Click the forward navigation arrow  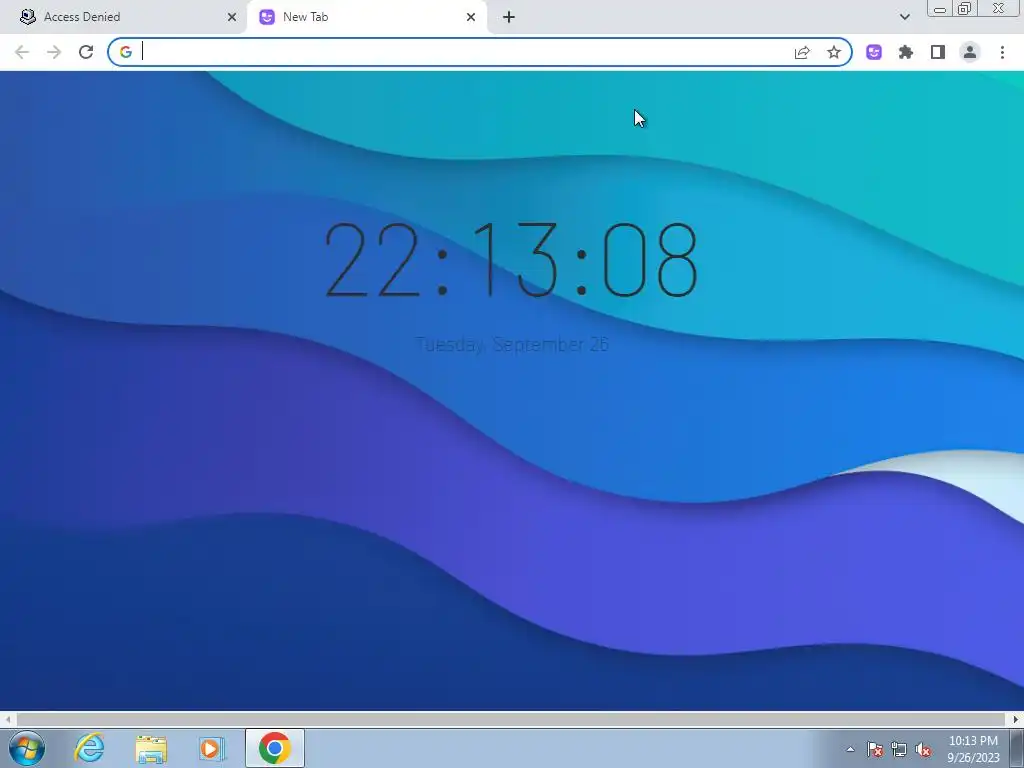tap(54, 52)
